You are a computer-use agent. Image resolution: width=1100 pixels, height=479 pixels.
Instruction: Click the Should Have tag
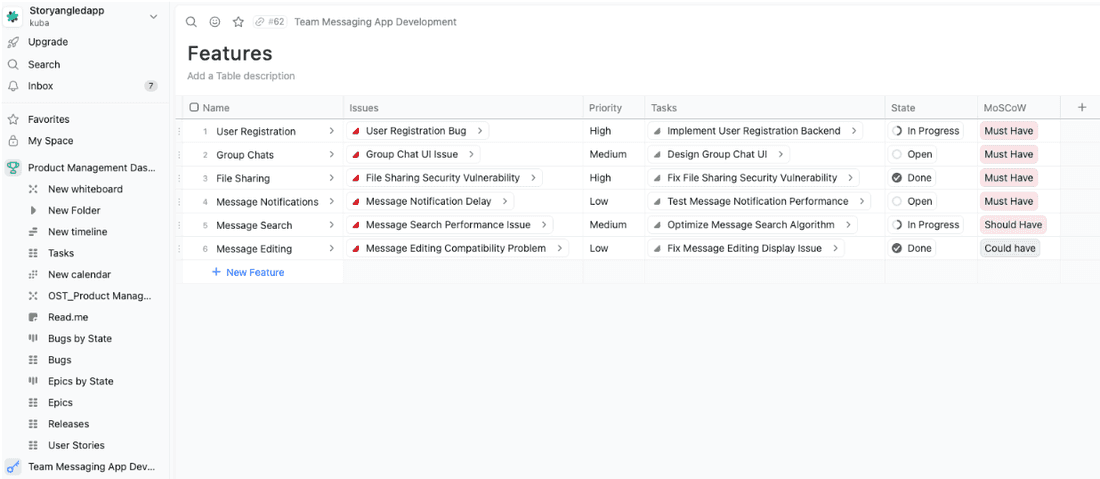click(1013, 225)
